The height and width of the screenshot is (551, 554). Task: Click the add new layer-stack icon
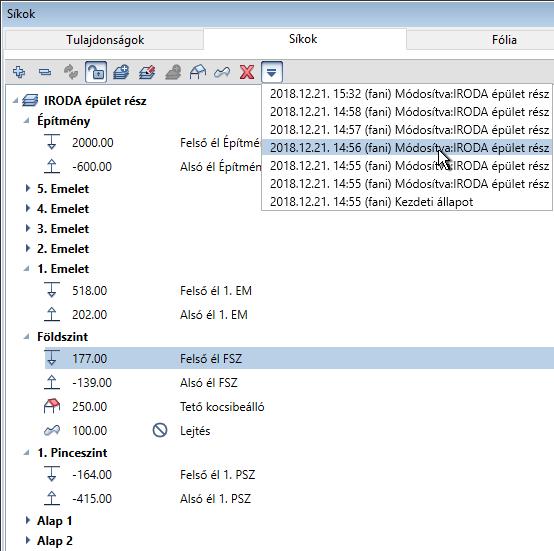coord(121,72)
